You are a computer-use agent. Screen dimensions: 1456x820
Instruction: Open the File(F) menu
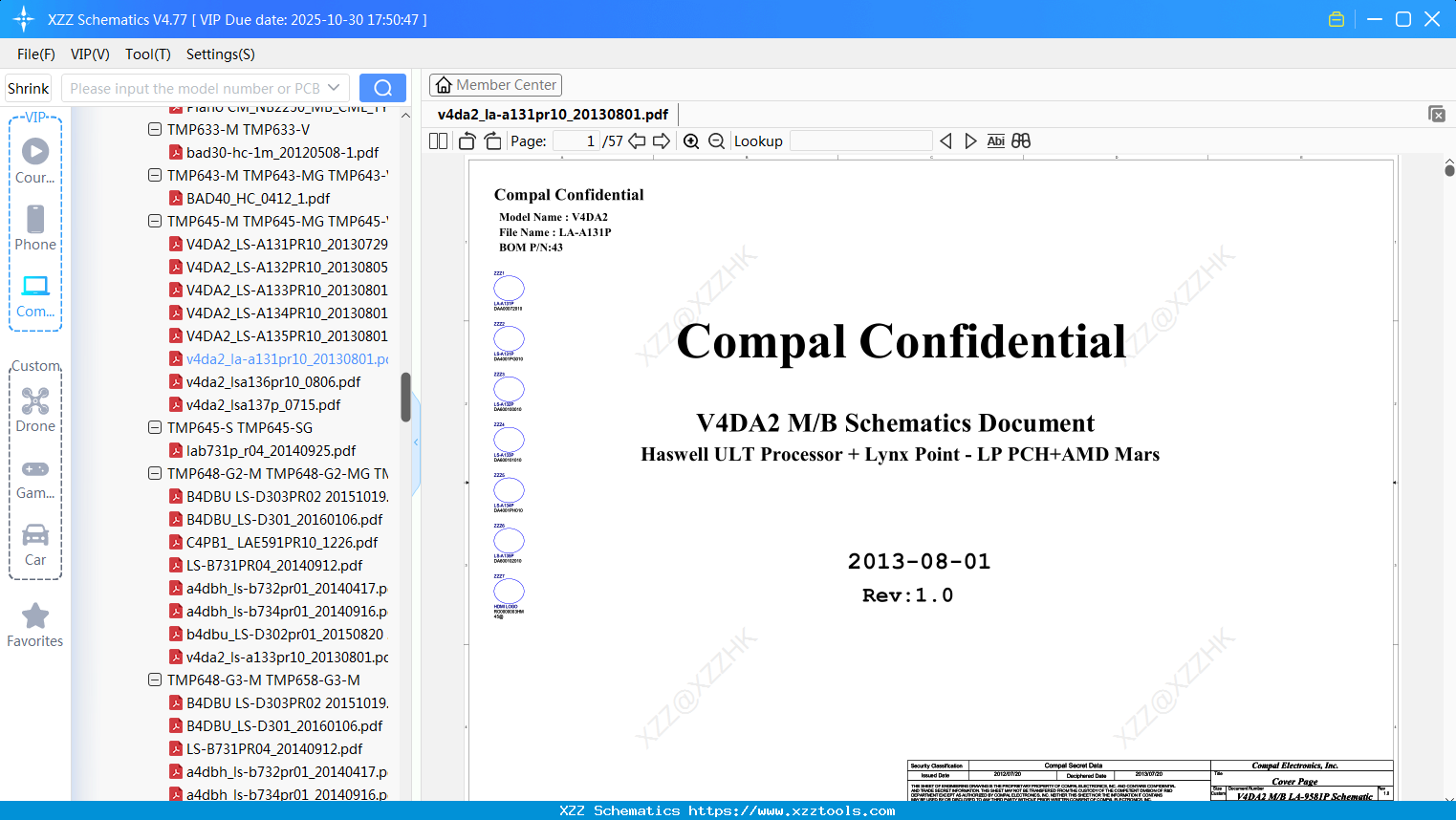[x=36, y=54]
